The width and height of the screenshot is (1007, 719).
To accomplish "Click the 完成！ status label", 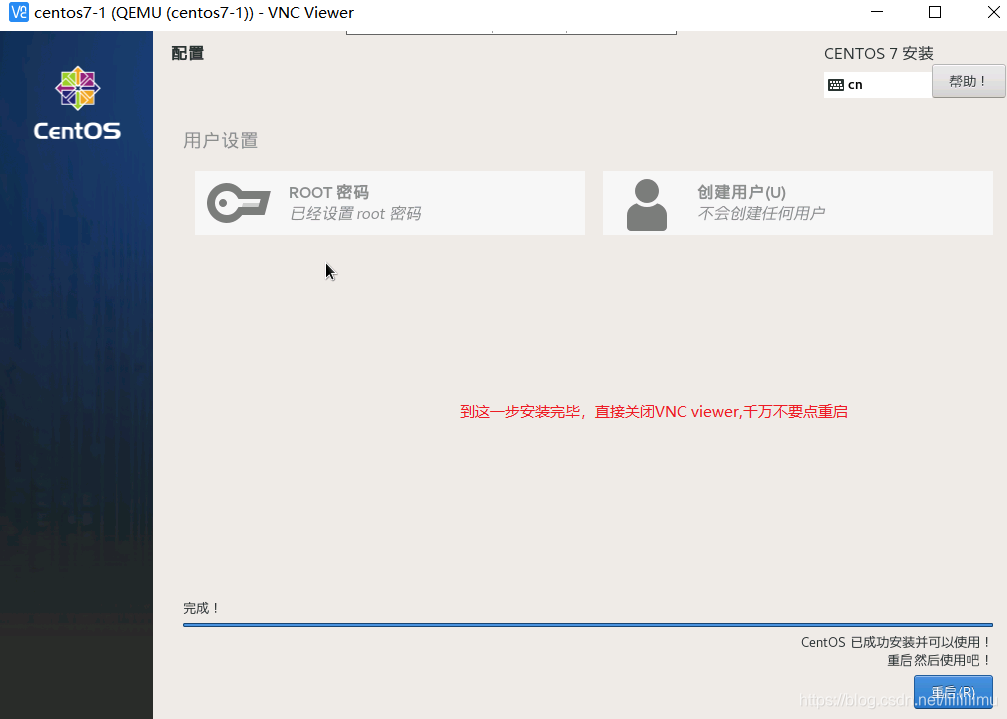I will tap(201, 608).
